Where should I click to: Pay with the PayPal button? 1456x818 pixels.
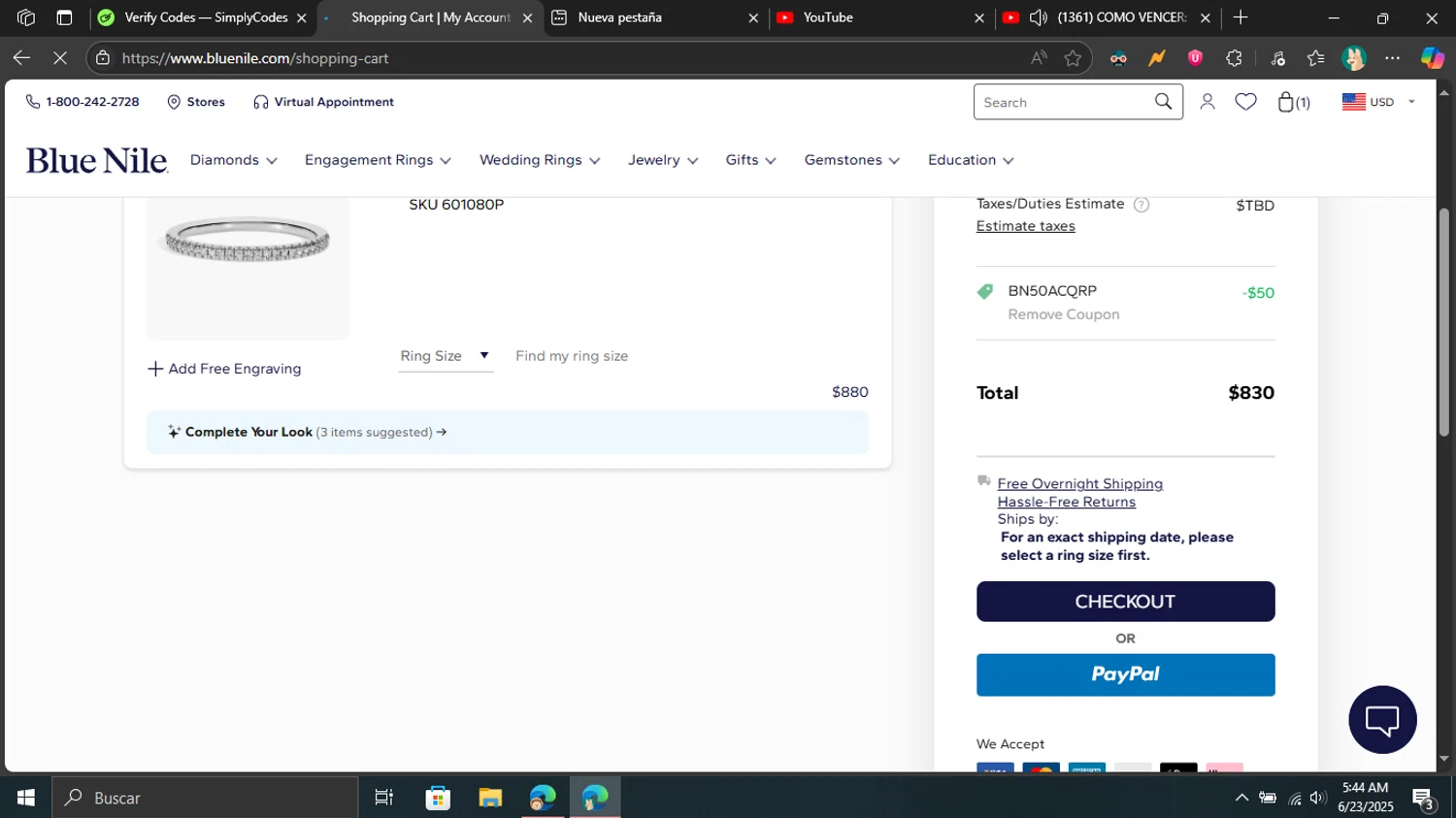[1125, 674]
